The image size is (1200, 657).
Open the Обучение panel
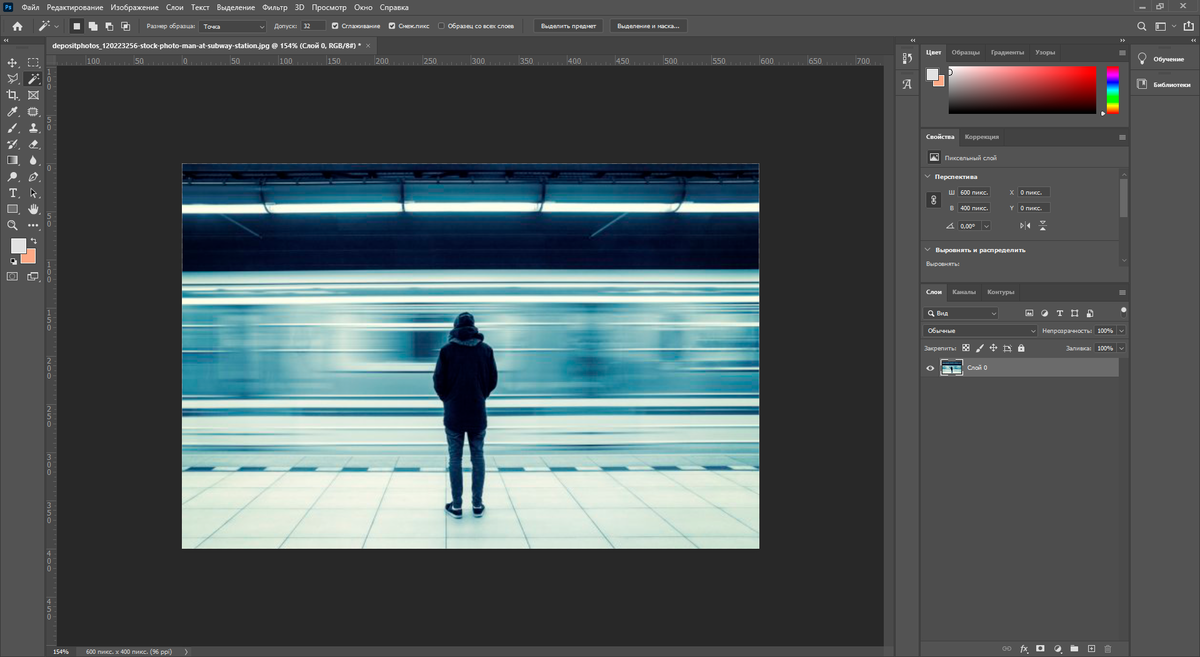pyautogui.click(x=1163, y=59)
